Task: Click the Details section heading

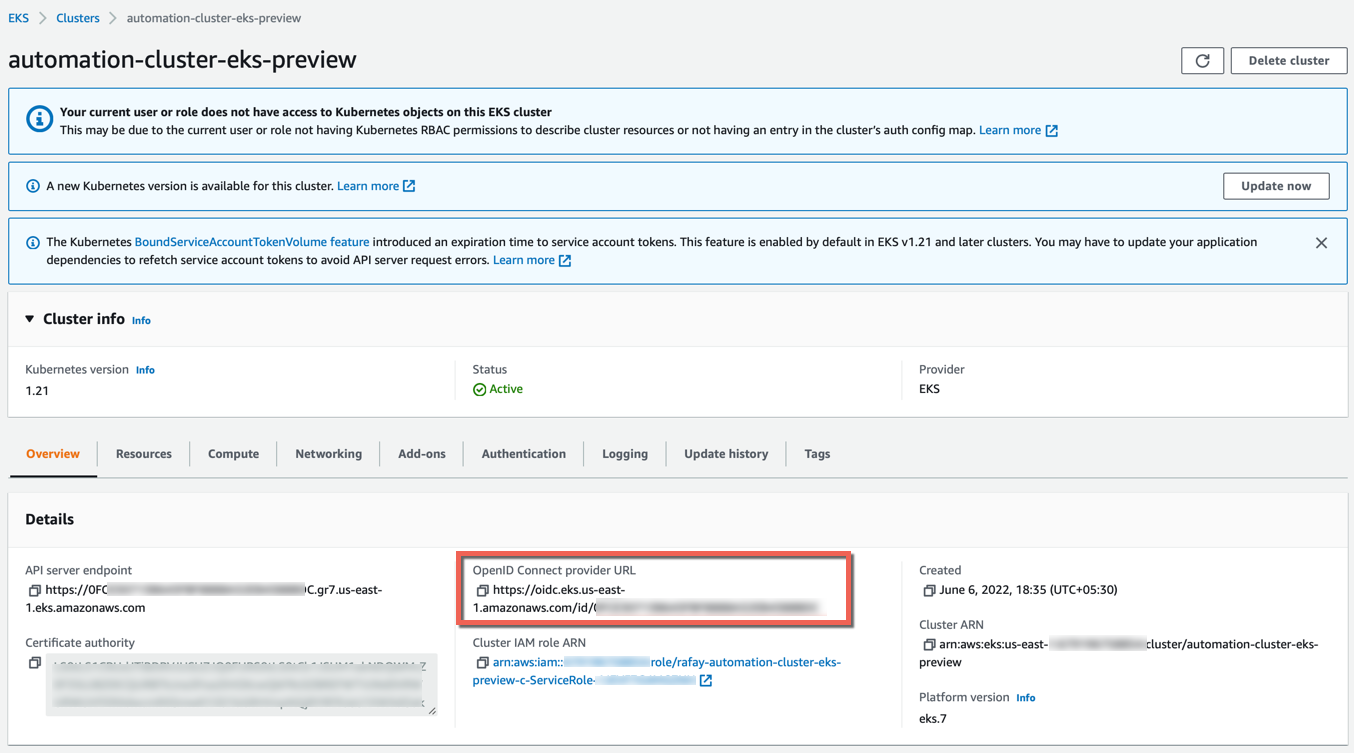Action: click(49, 520)
